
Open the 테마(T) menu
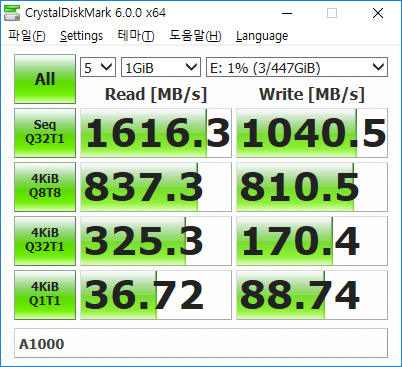tap(136, 36)
